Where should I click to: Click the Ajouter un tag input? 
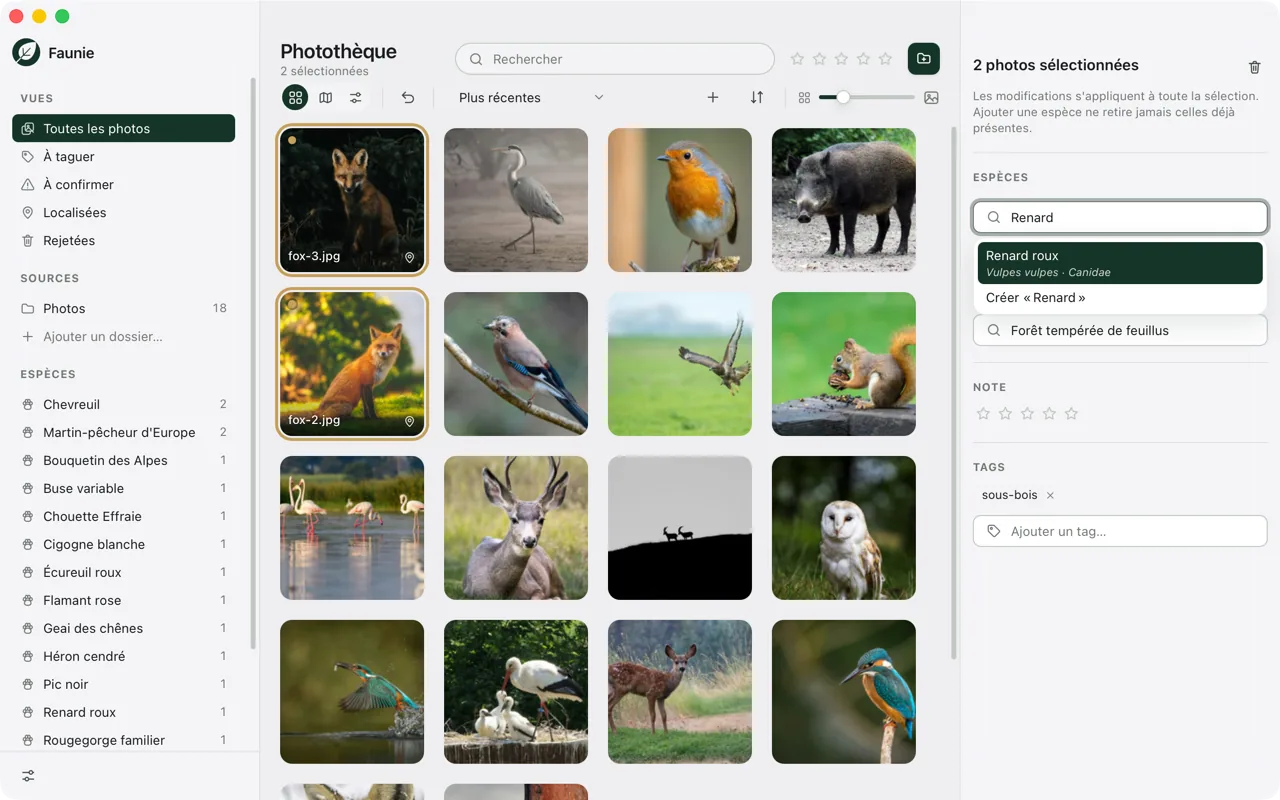coord(1120,531)
